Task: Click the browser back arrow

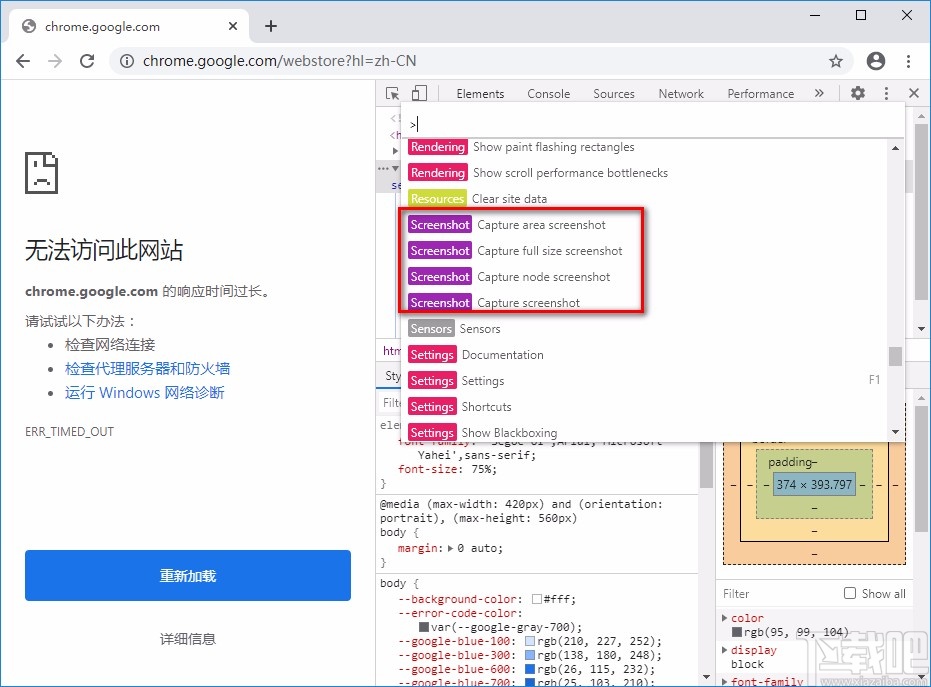Action: [x=23, y=61]
